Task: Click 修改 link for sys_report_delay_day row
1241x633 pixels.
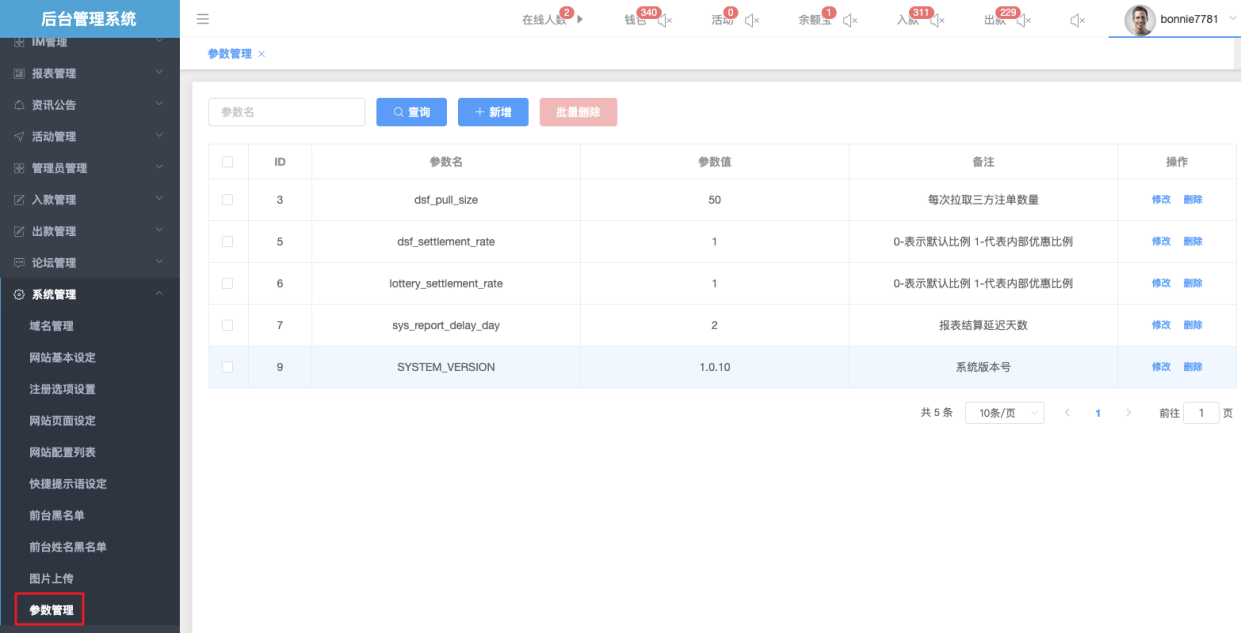Action: click(1160, 325)
